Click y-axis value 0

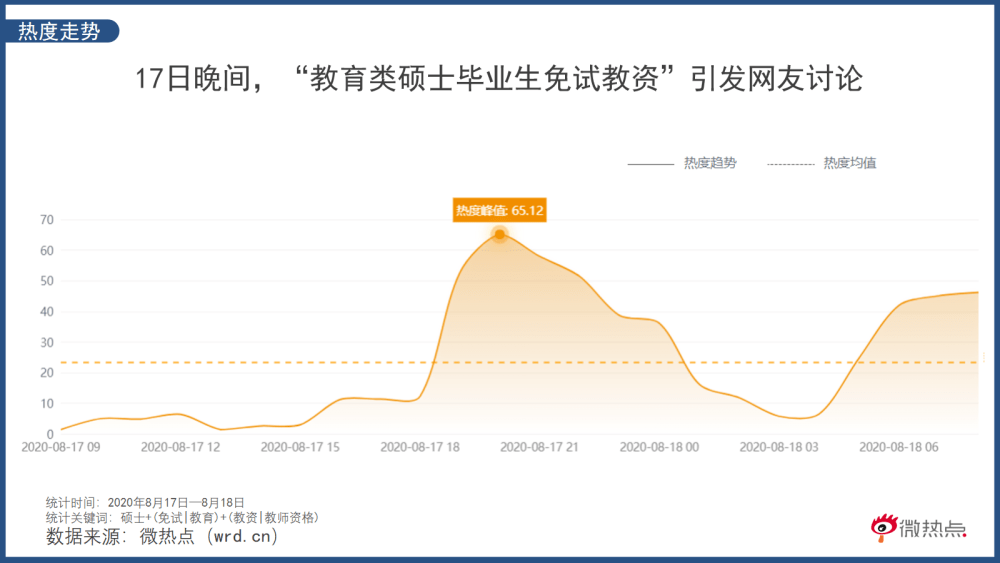point(50,434)
